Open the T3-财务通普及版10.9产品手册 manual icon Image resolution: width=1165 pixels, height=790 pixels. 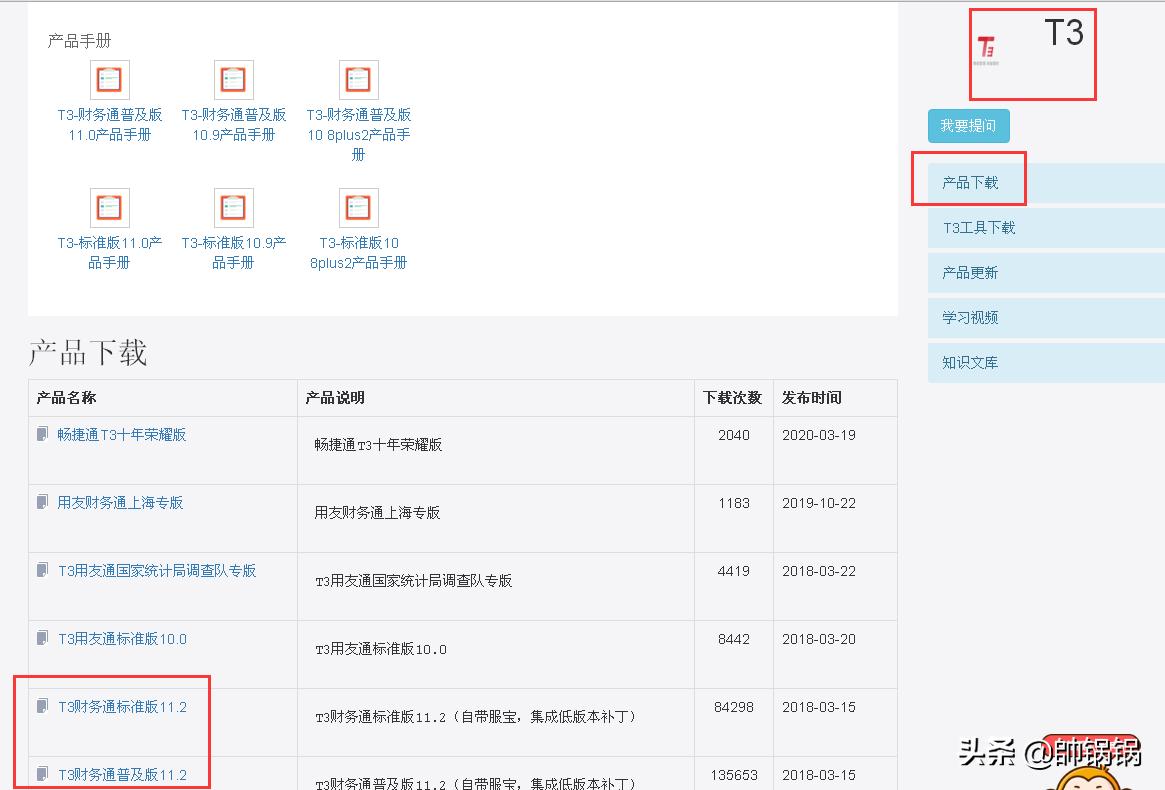pyautogui.click(x=233, y=79)
